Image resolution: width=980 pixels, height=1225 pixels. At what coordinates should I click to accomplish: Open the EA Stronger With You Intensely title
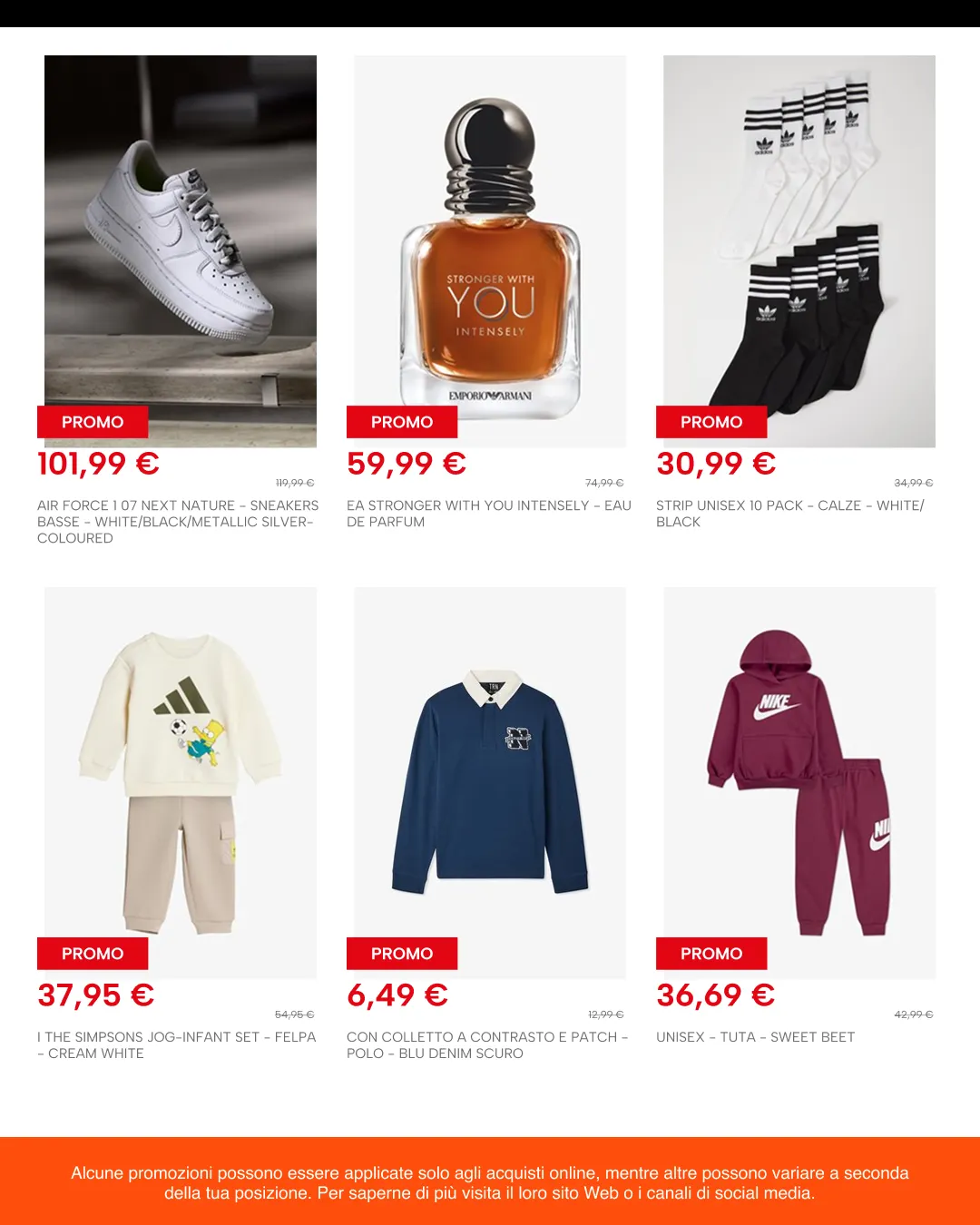pos(489,514)
